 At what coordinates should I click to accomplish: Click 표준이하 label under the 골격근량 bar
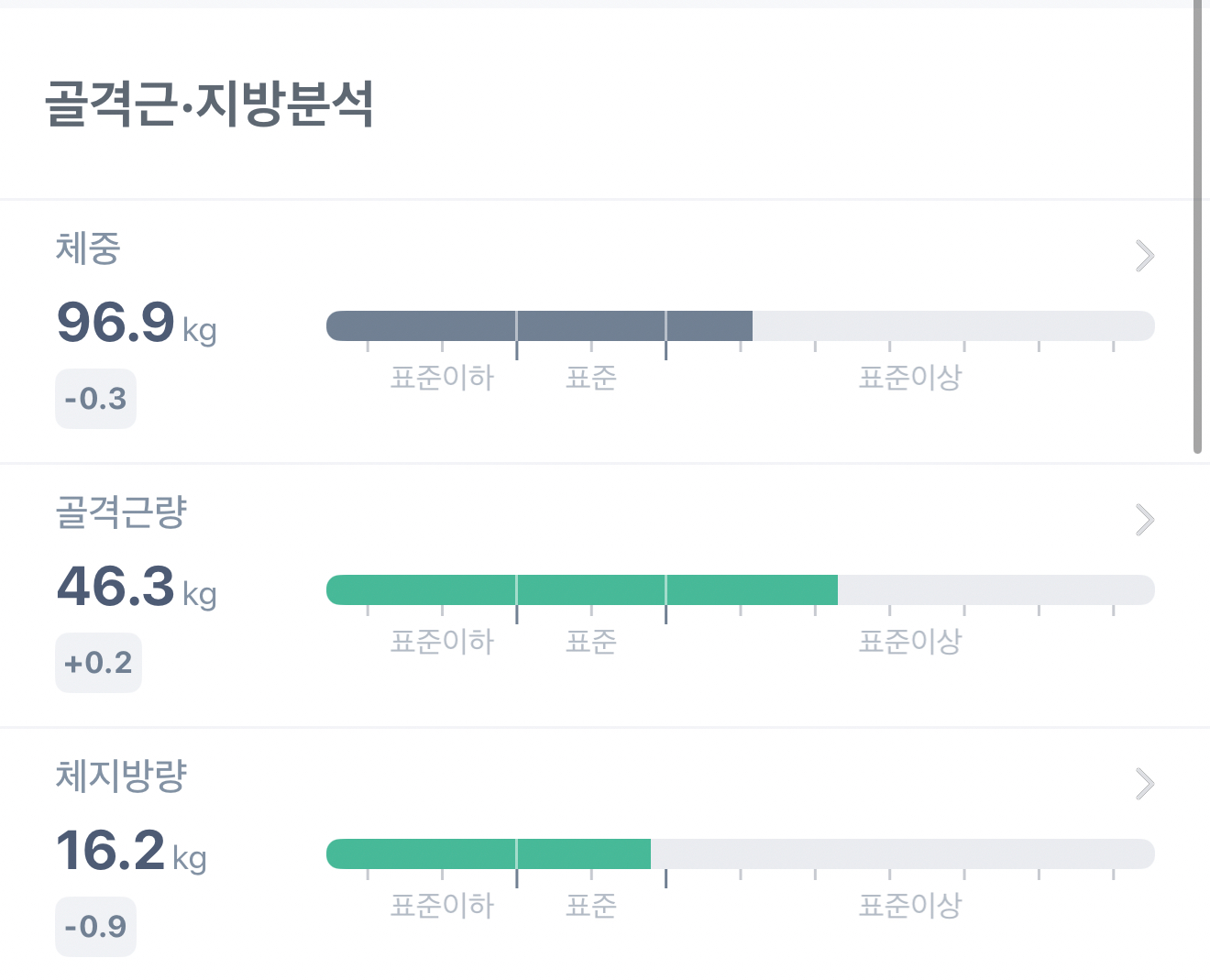(442, 642)
